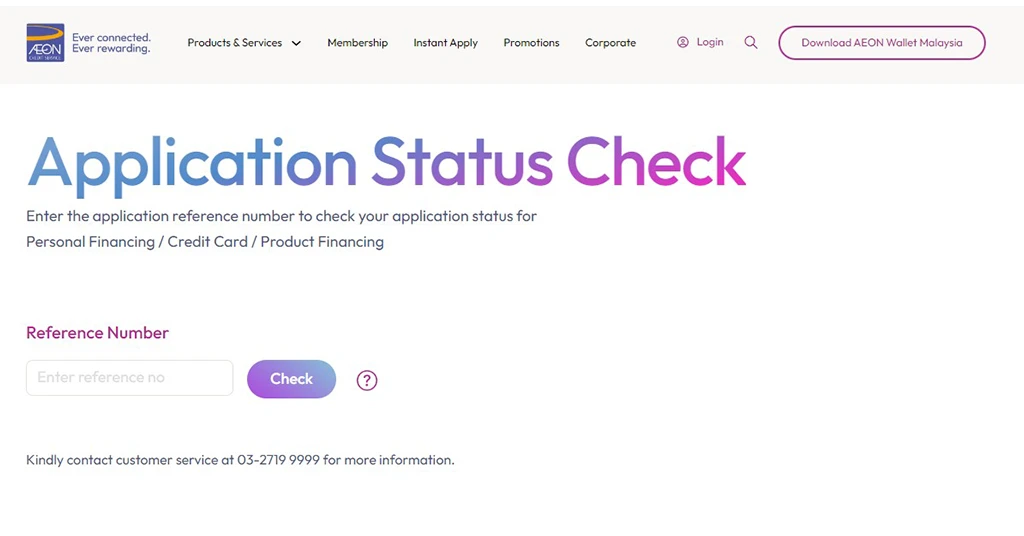The image size is (1024, 536).
Task: Click the application reference number description line
Action: pyautogui.click(x=281, y=216)
